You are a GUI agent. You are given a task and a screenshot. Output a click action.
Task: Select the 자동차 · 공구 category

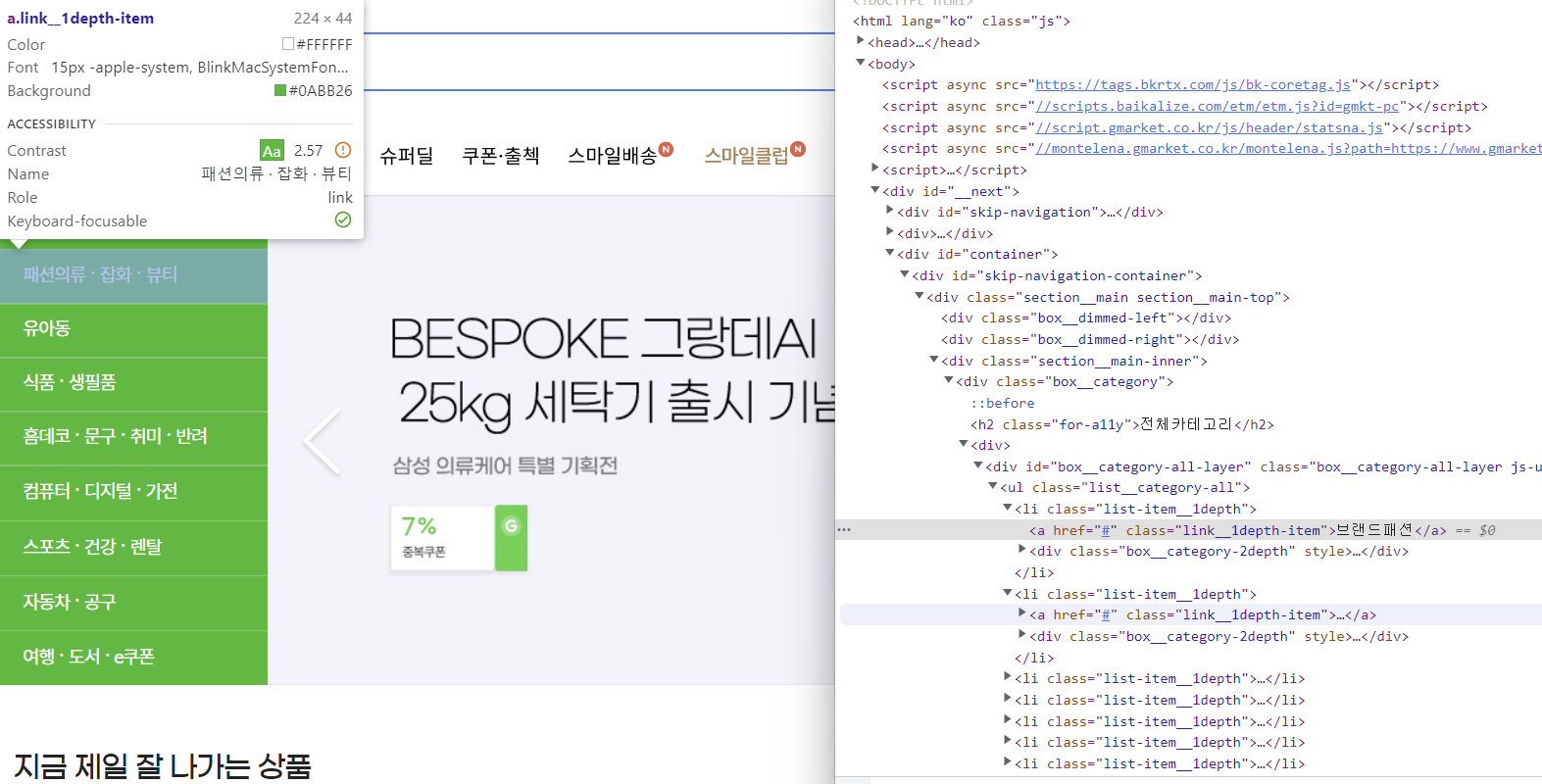point(133,603)
